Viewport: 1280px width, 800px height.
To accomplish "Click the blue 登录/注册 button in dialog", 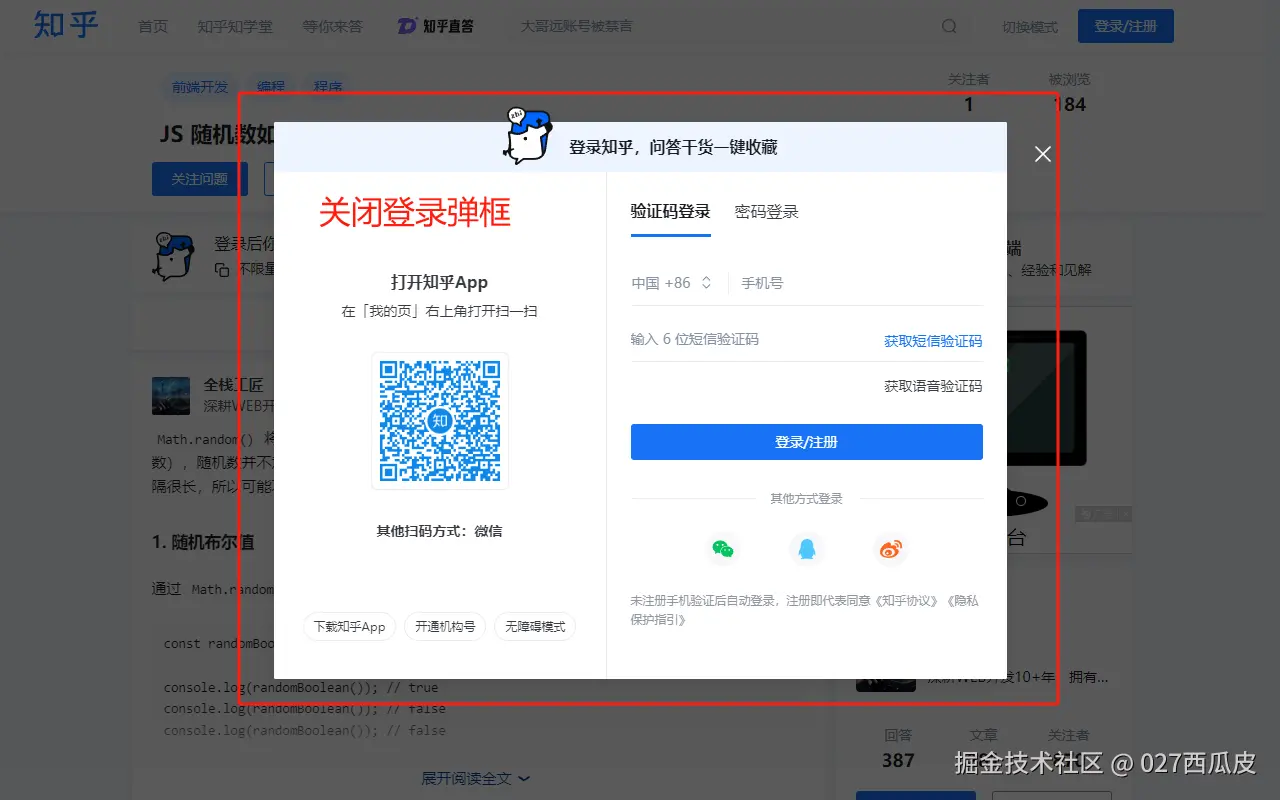I will [x=807, y=442].
